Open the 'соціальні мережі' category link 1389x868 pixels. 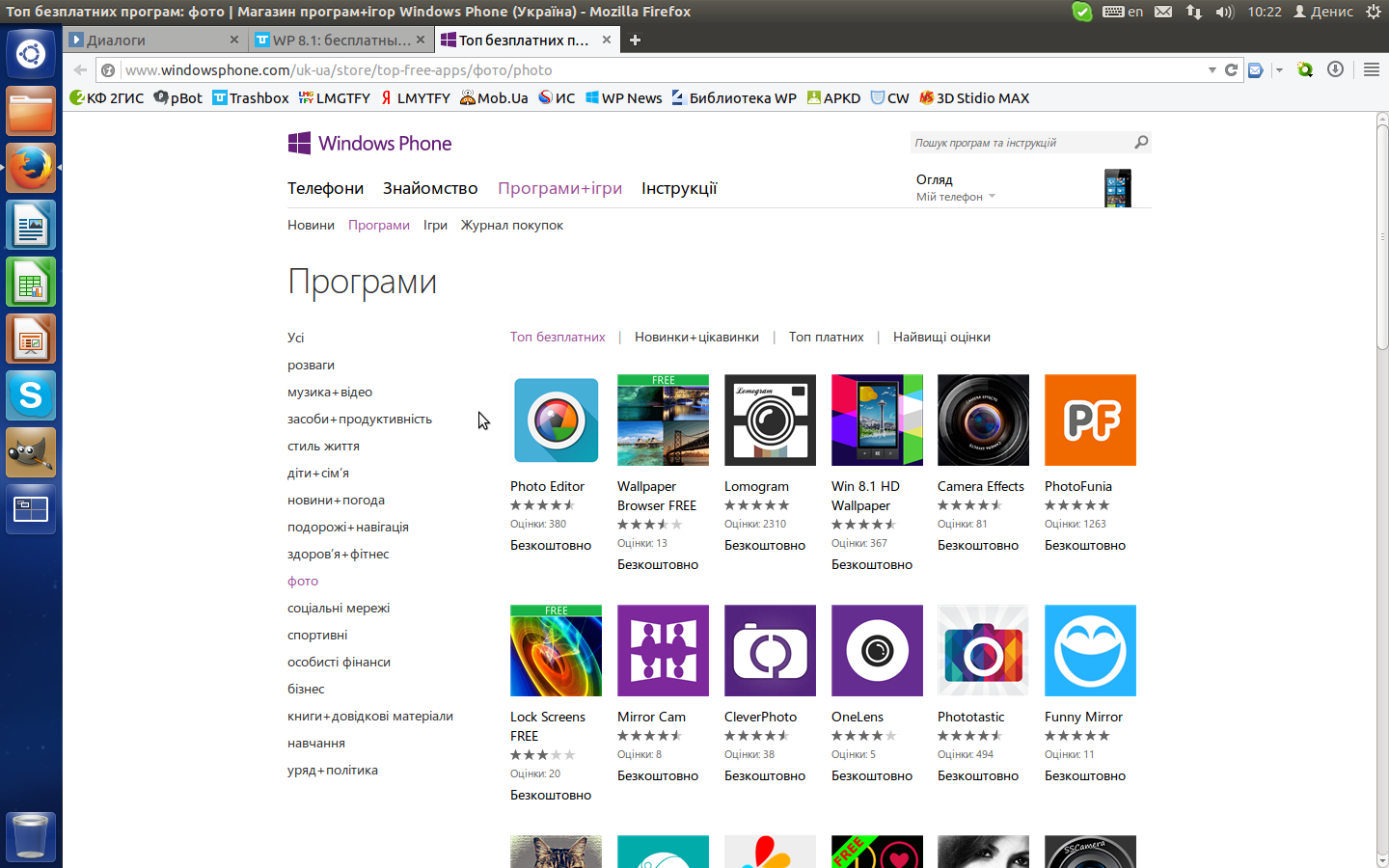click(x=339, y=609)
